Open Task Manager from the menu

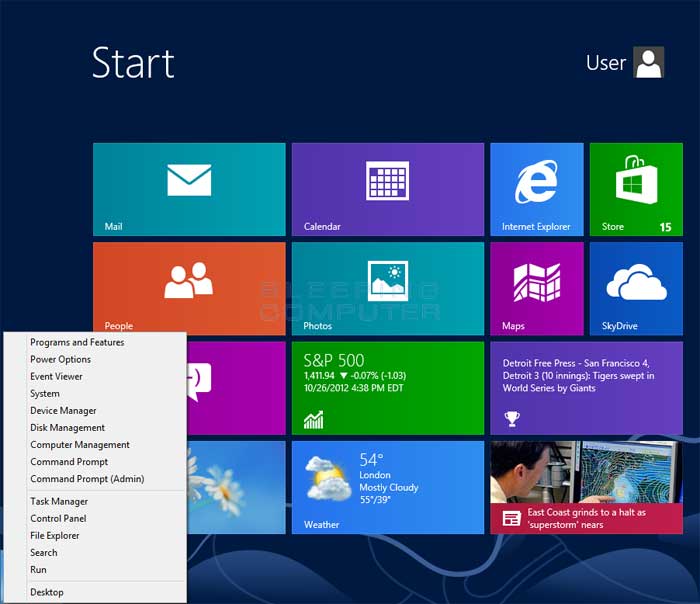[59, 501]
